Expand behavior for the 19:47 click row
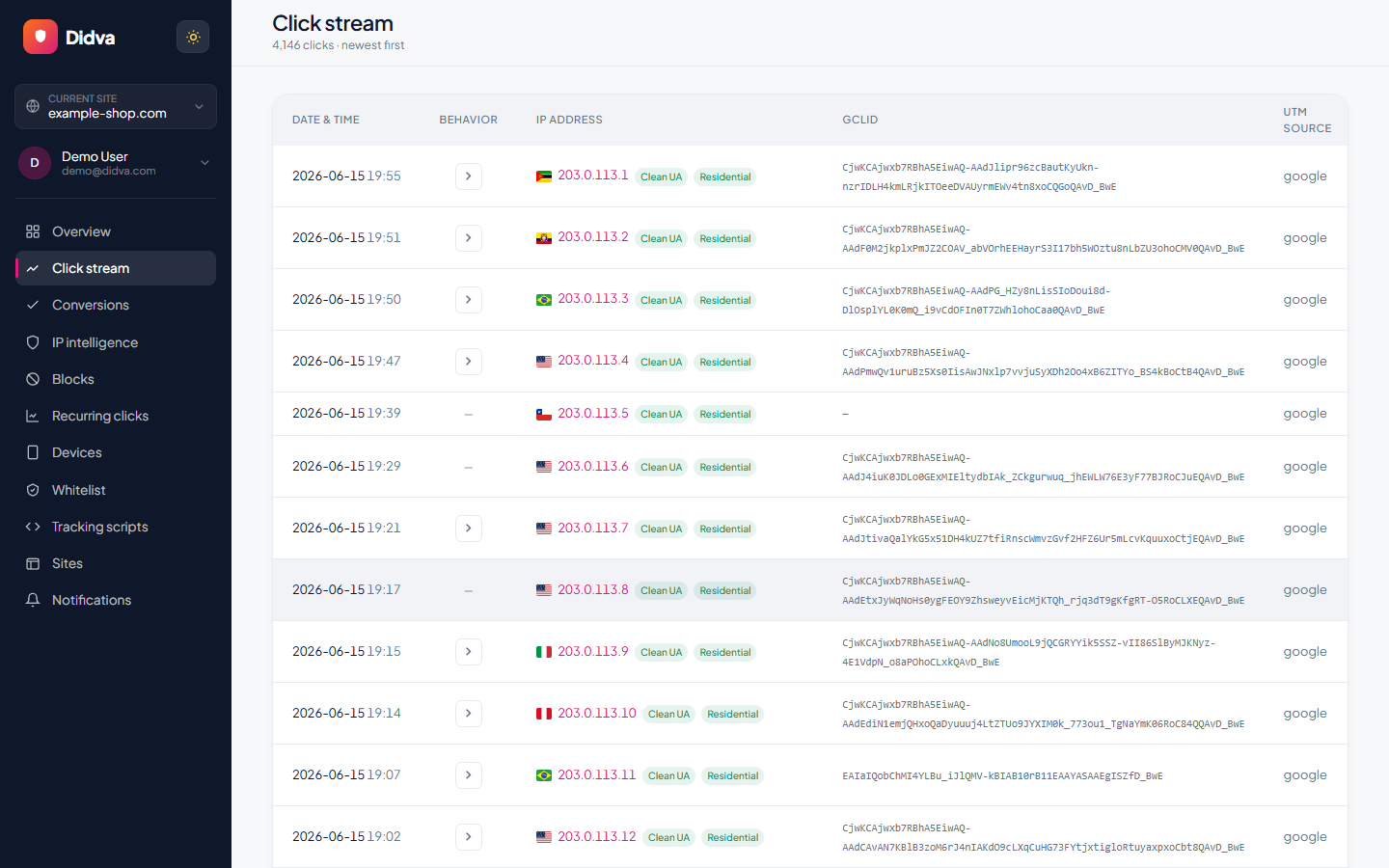The height and width of the screenshot is (868, 1389). (469, 362)
